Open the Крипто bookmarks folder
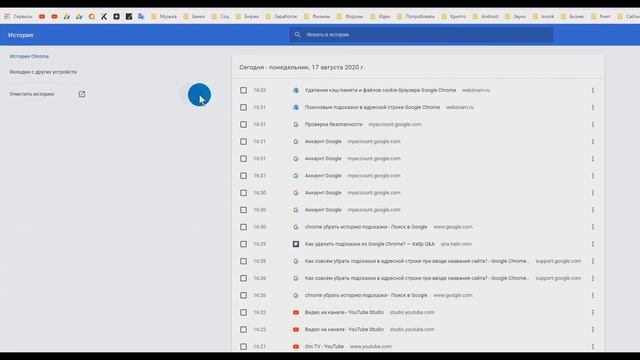 coord(453,16)
